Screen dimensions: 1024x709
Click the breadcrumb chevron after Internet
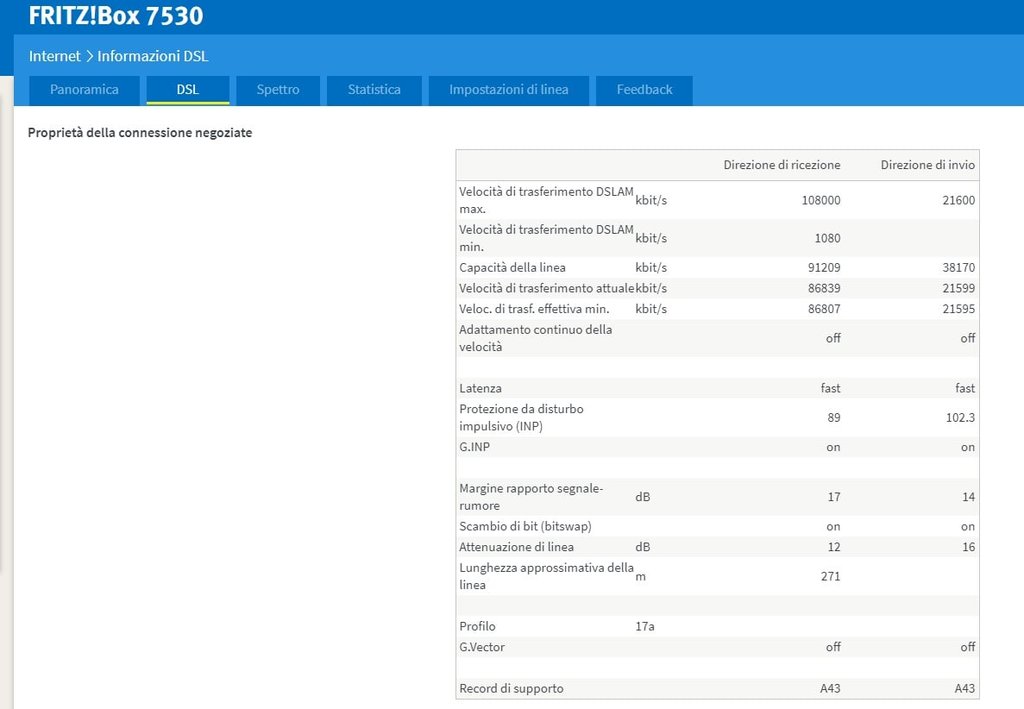pos(89,56)
